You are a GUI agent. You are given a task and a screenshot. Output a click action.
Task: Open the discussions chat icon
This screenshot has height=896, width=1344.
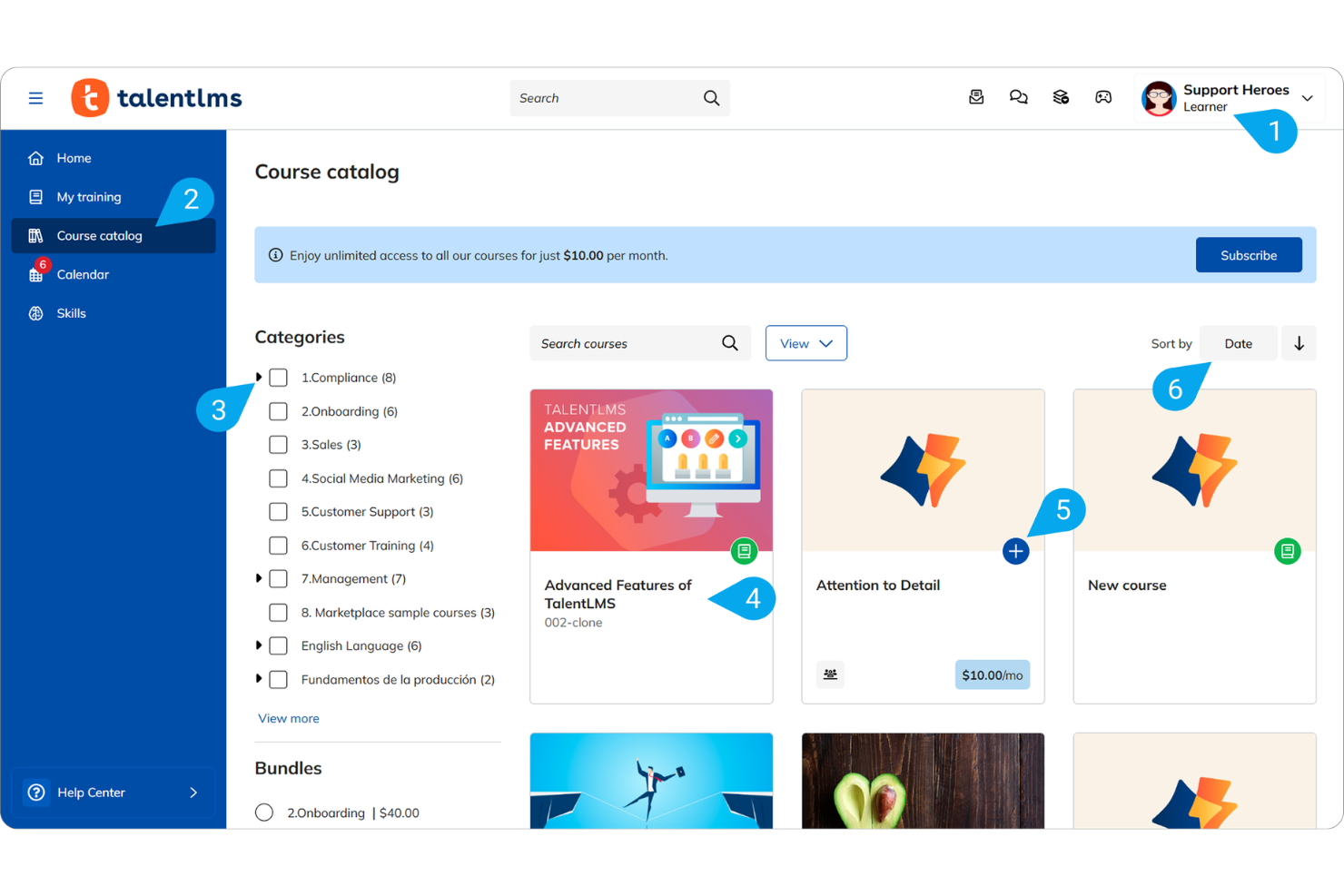coord(1018,97)
